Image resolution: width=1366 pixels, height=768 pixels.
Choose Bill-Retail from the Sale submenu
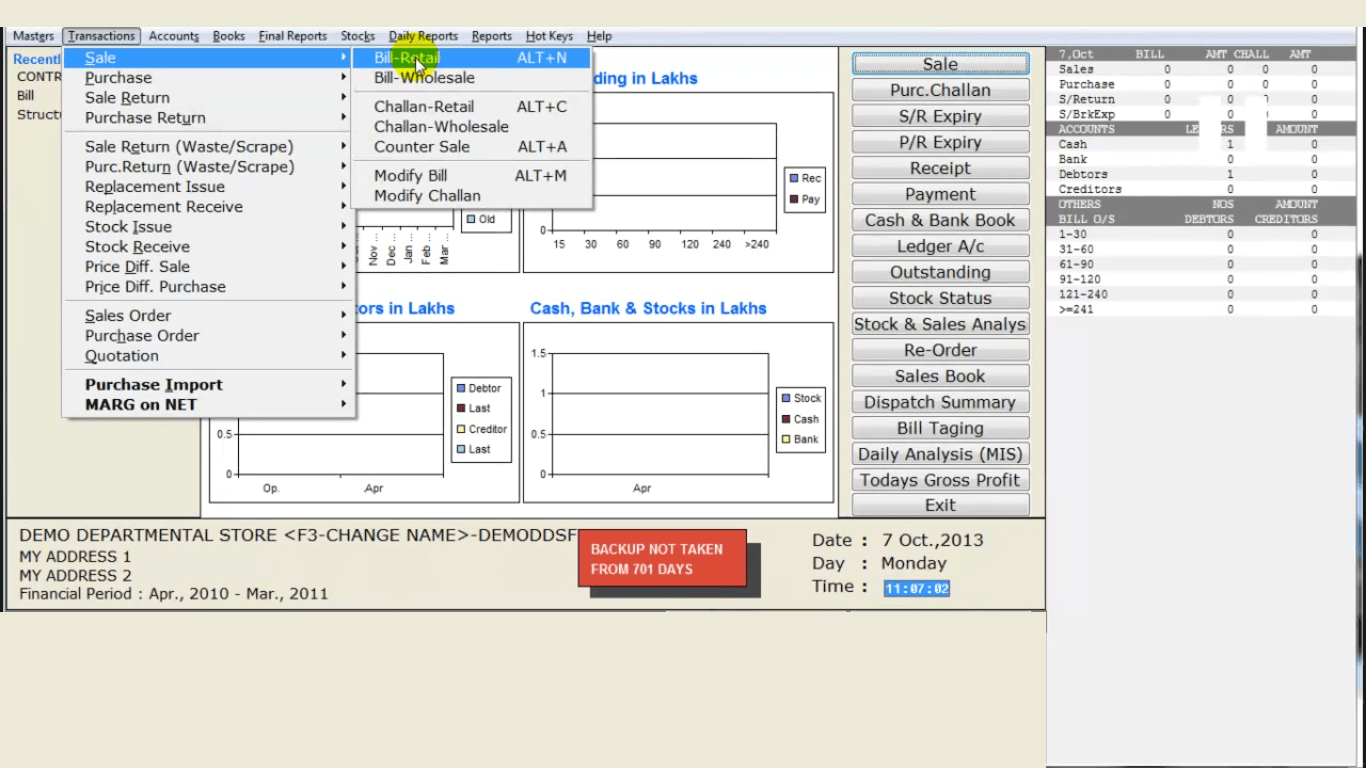tap(471, 58)
